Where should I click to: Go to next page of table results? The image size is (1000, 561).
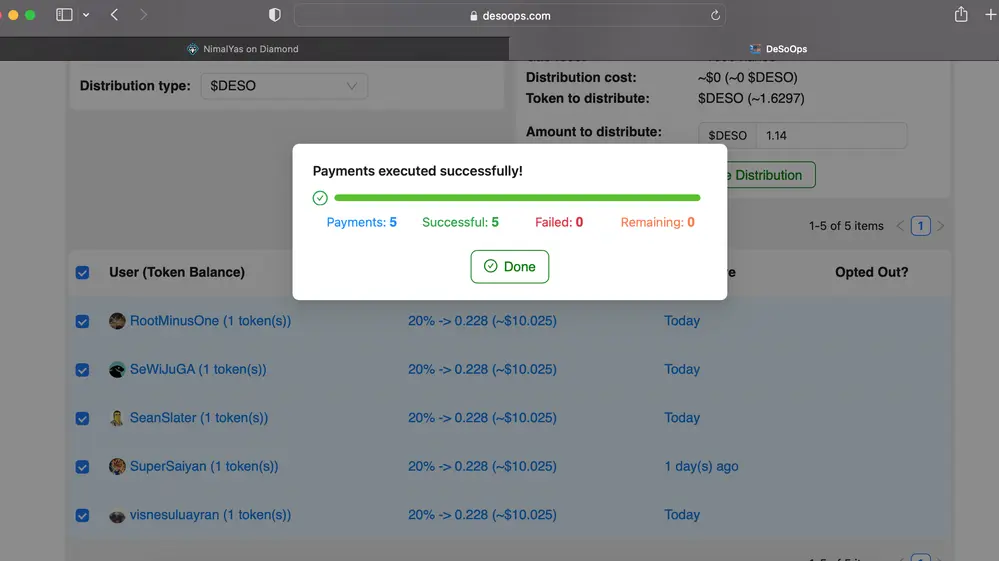point(940,226)
